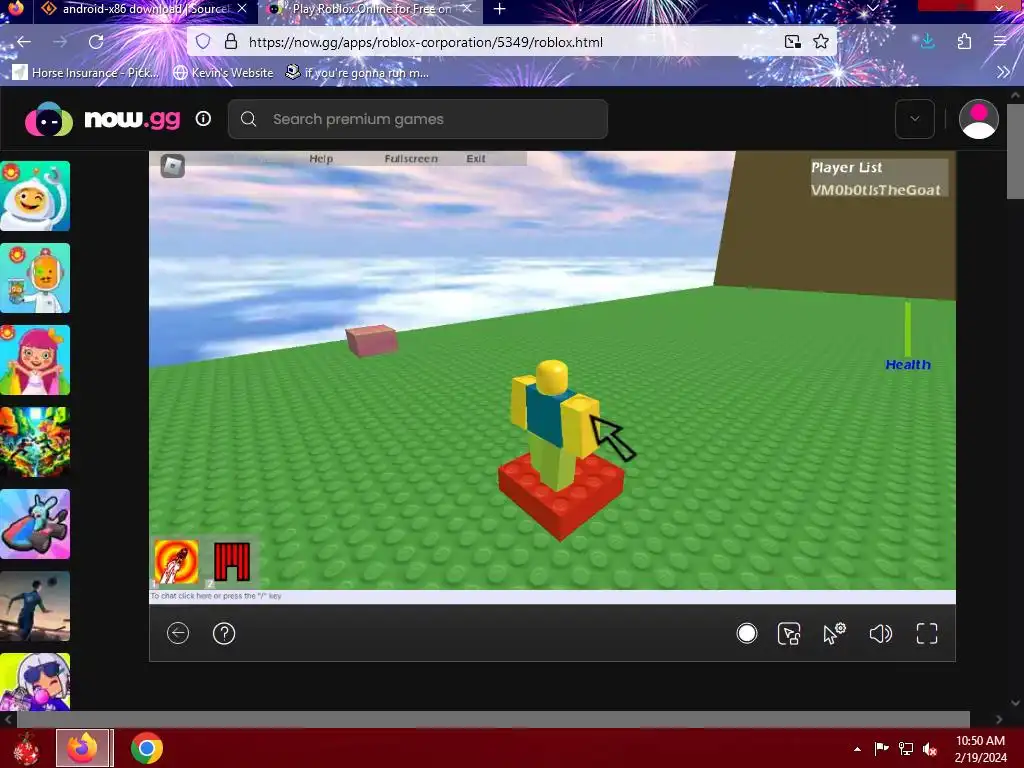Open the help question mark icon
This screenshot has height=768, width=1024.
(x=224, y=633)
